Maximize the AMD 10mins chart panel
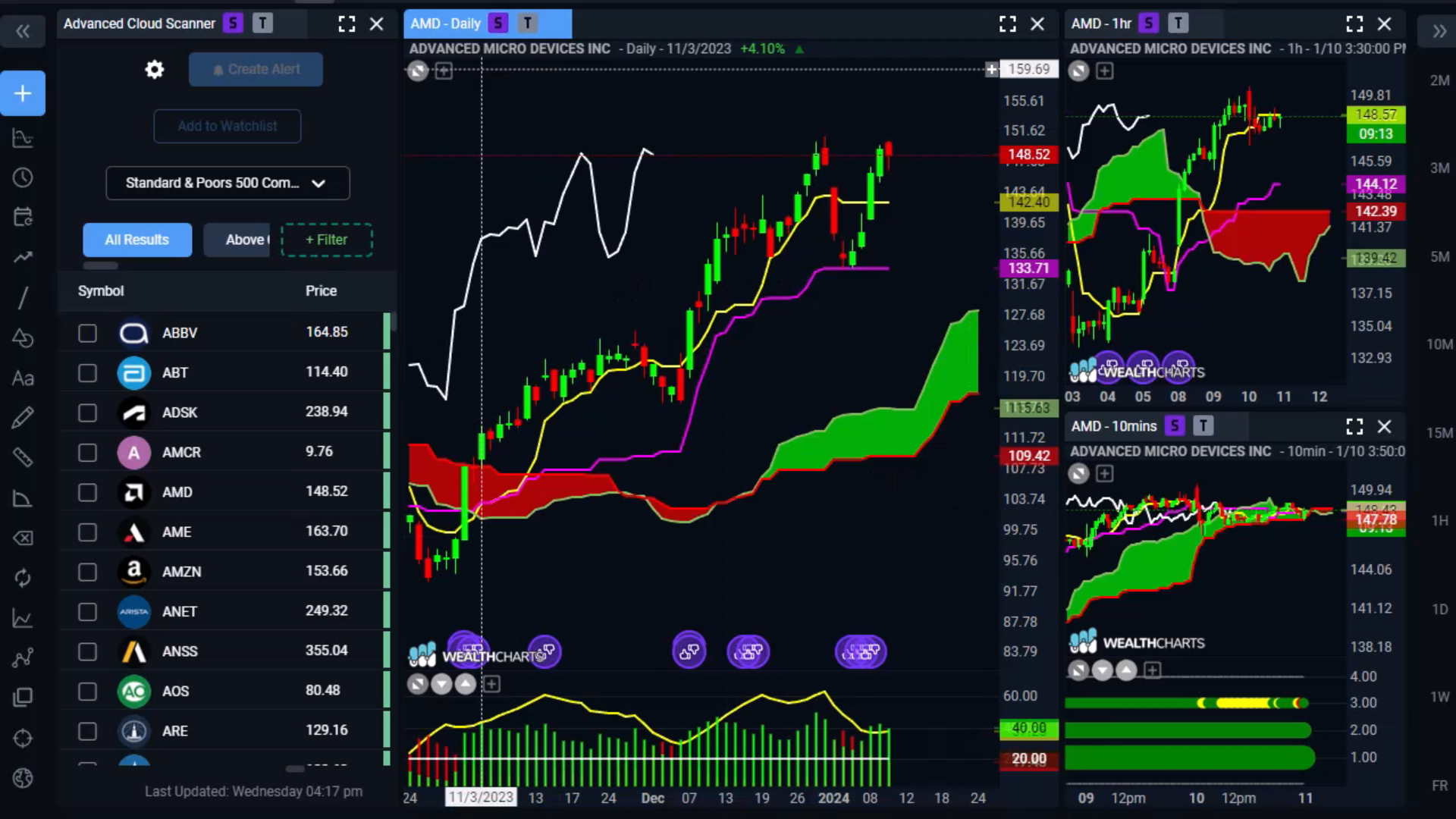1456x819 pixels. (1354, 426)
